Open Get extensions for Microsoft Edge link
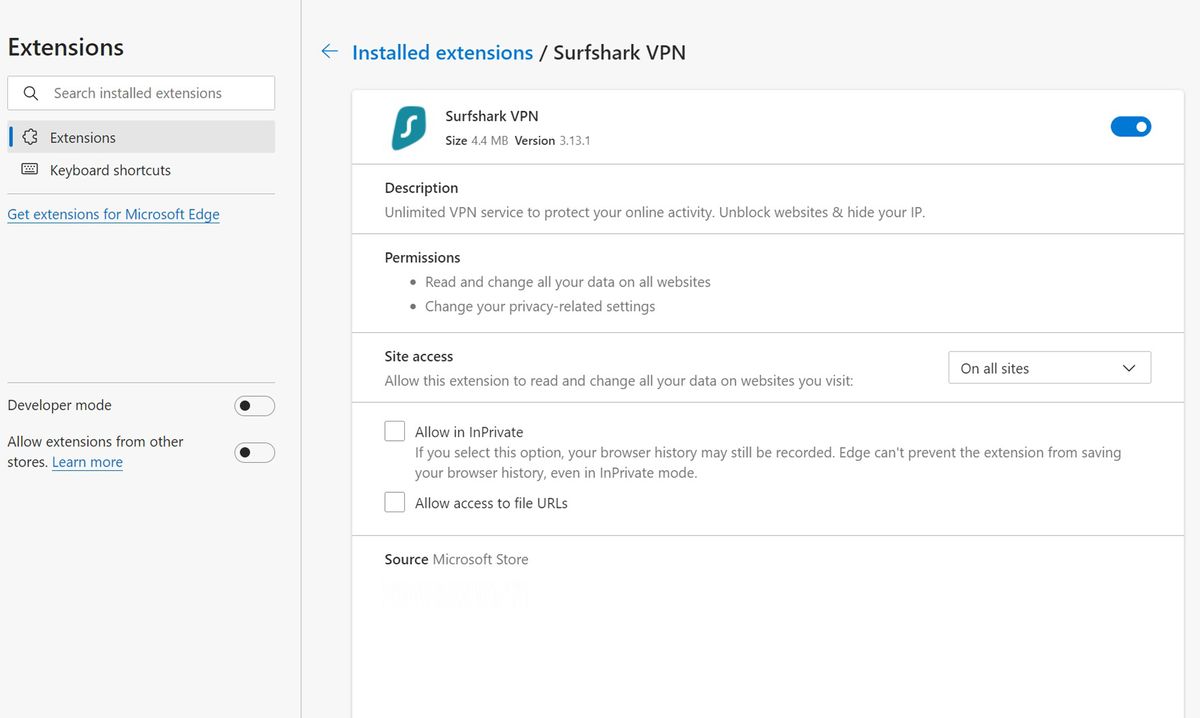This screenshot has height=718, width=1200. (113, 214)
